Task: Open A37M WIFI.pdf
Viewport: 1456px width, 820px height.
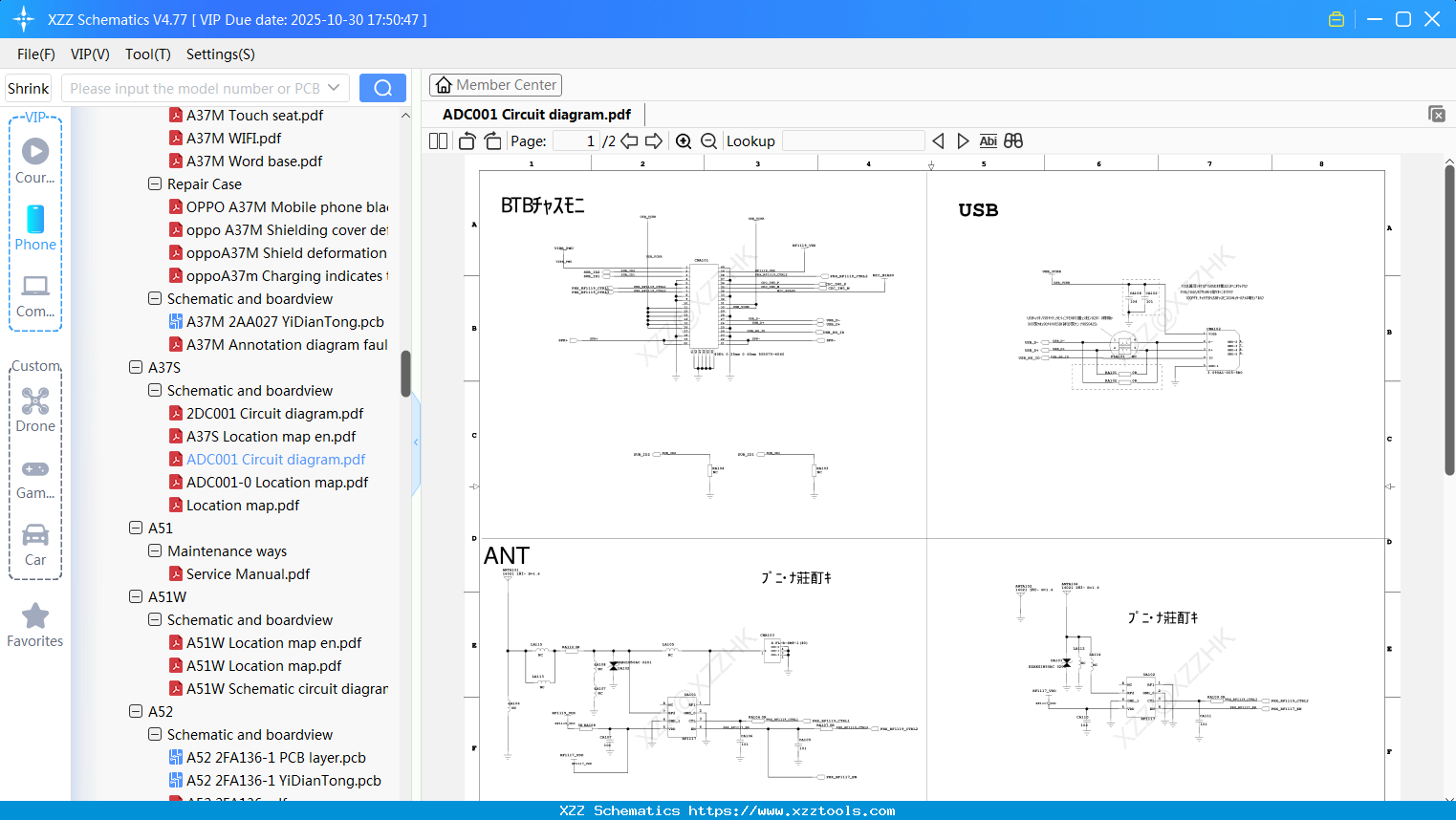Action: (233, 138)
